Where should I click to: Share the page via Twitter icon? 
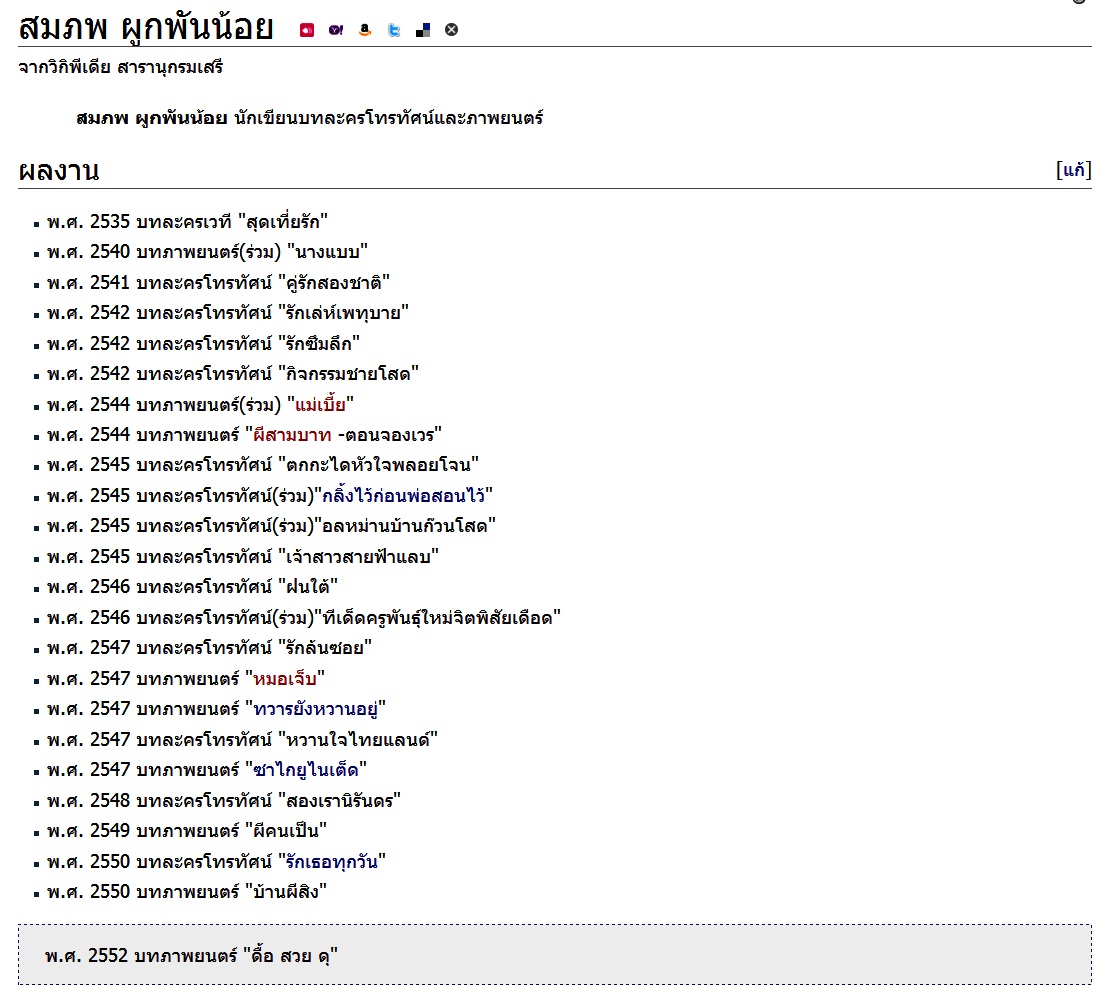tap(394, 29)
